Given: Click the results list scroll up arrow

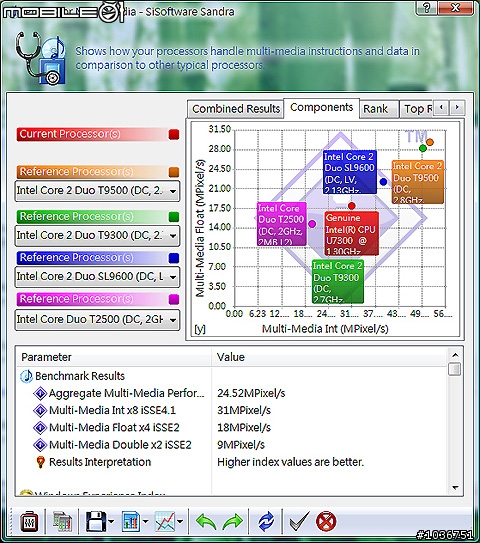Looking at the screenshot, I should (x=455, y=355).
